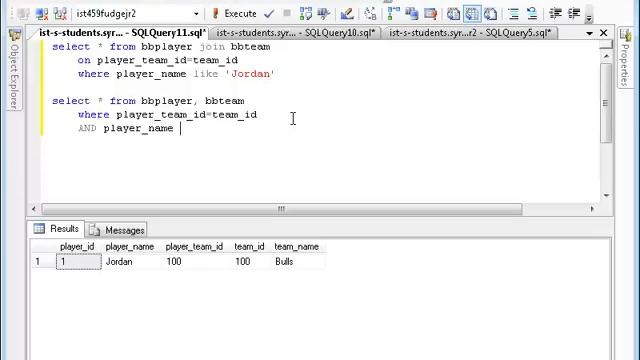Click the line 'on player_team_id=team_id'

click(158, 60)
